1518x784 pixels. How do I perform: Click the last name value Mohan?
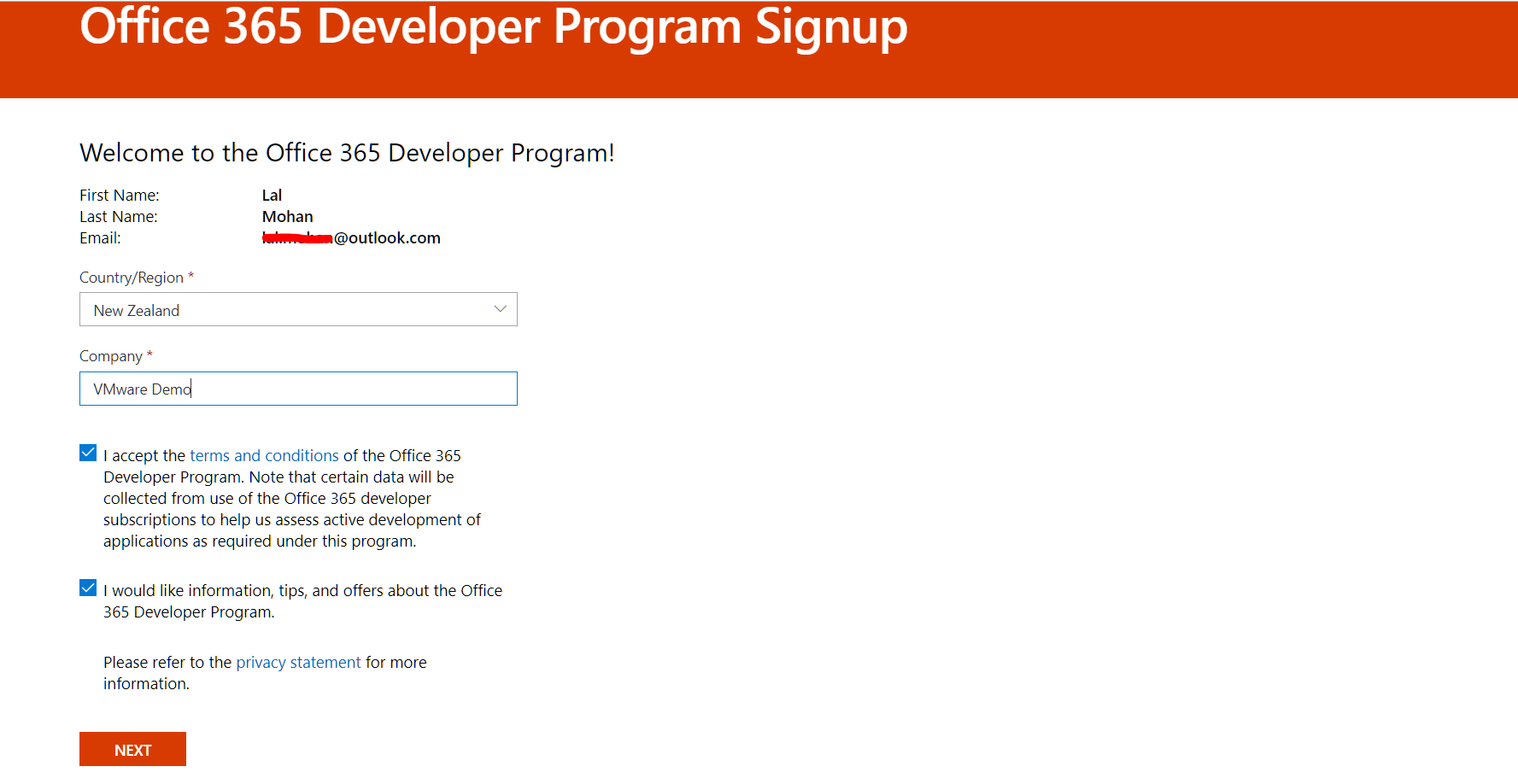287,217
